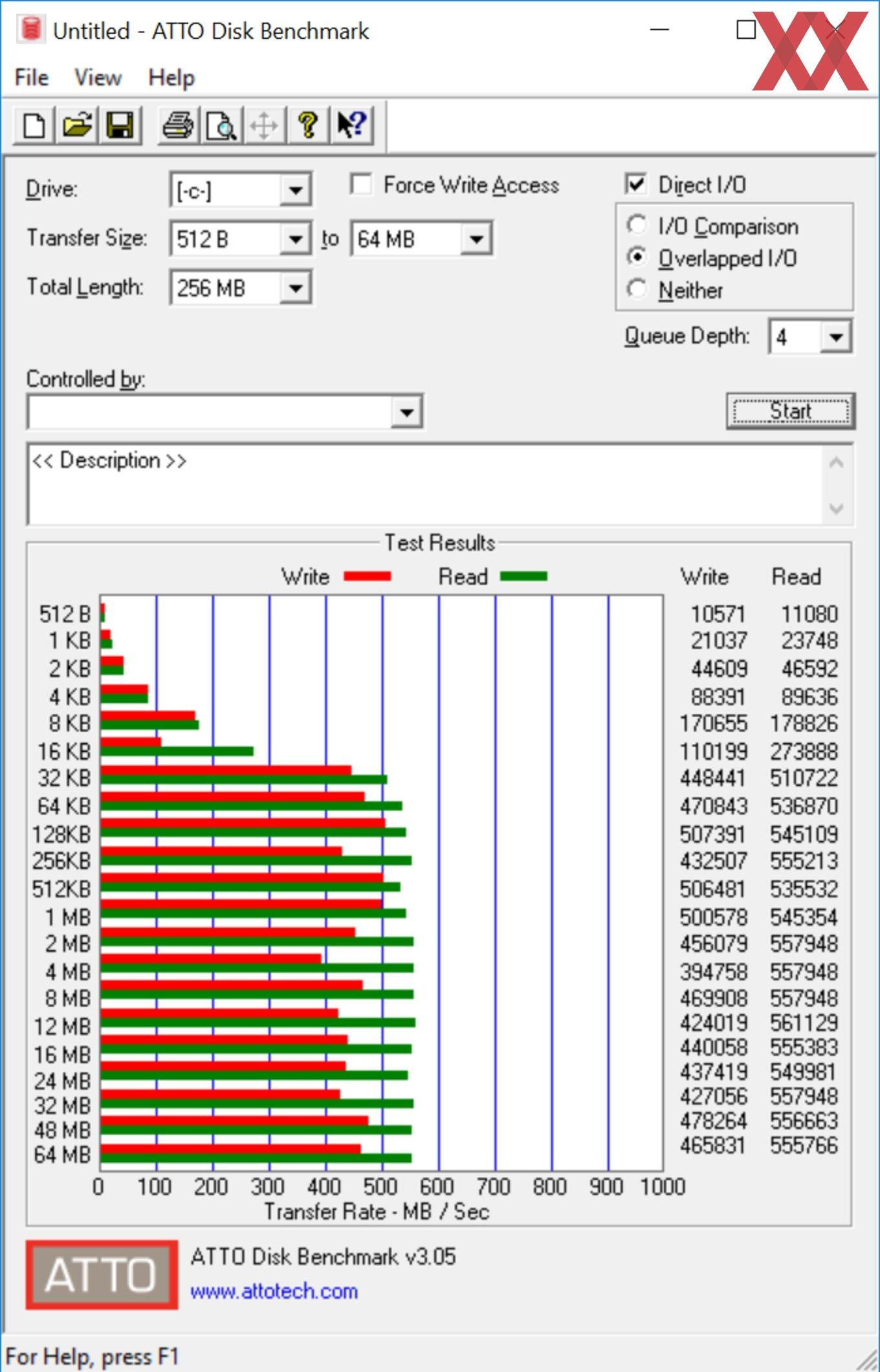Click the read value 561129

pyautogui.click(x=804, y=1023)
